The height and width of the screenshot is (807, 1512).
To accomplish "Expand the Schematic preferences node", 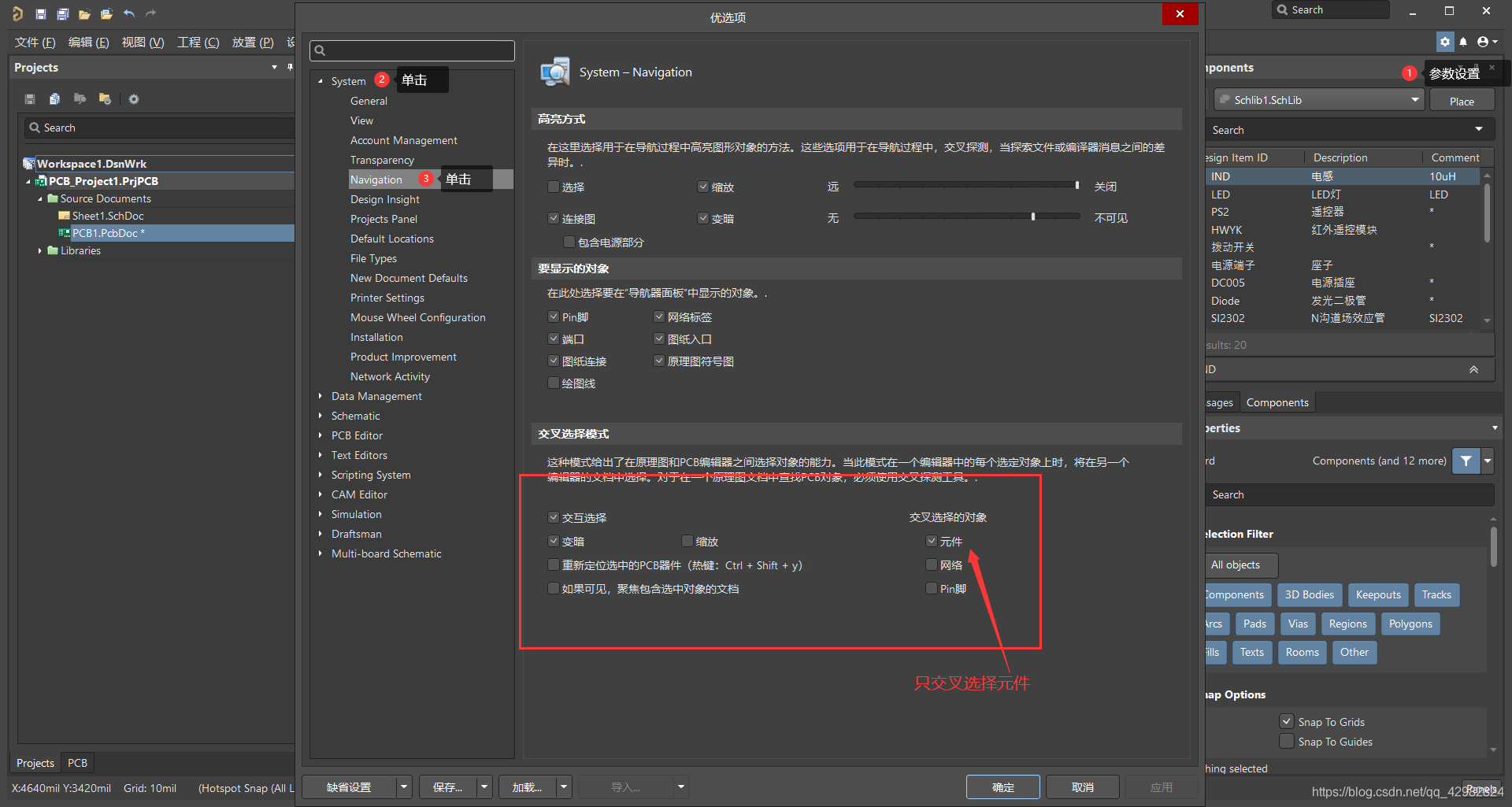I will coord(321,416).
